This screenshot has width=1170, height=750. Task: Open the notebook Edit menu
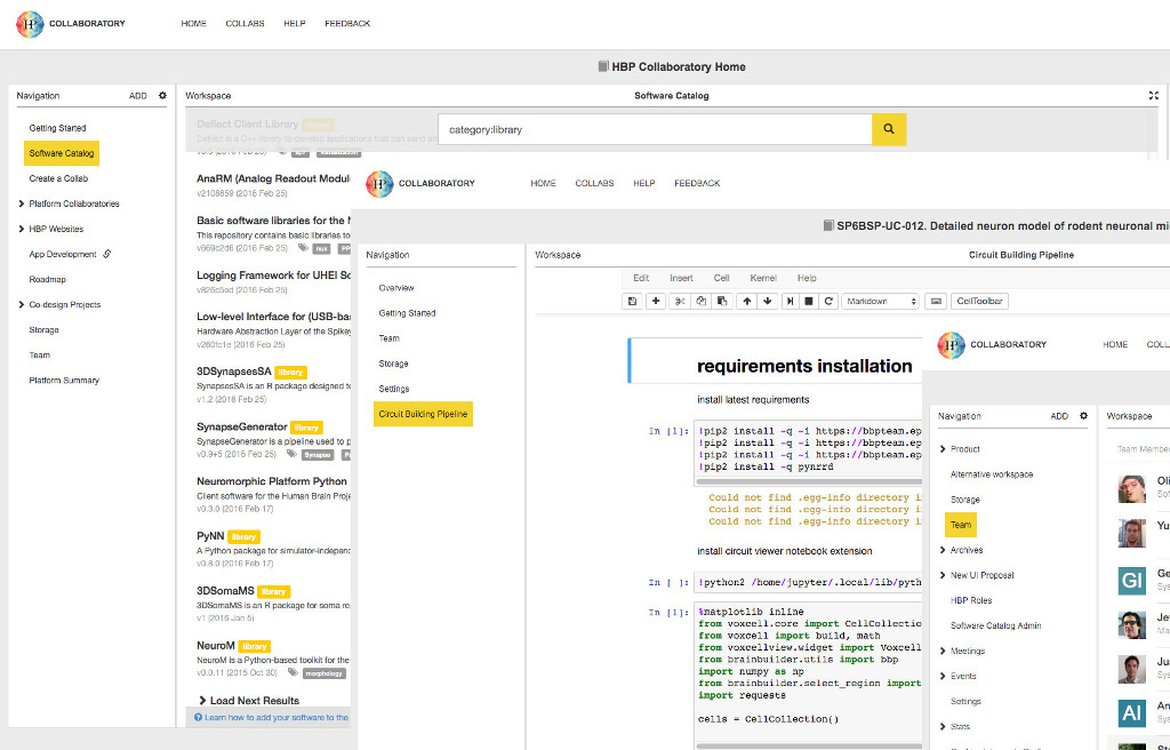(641, 278)
